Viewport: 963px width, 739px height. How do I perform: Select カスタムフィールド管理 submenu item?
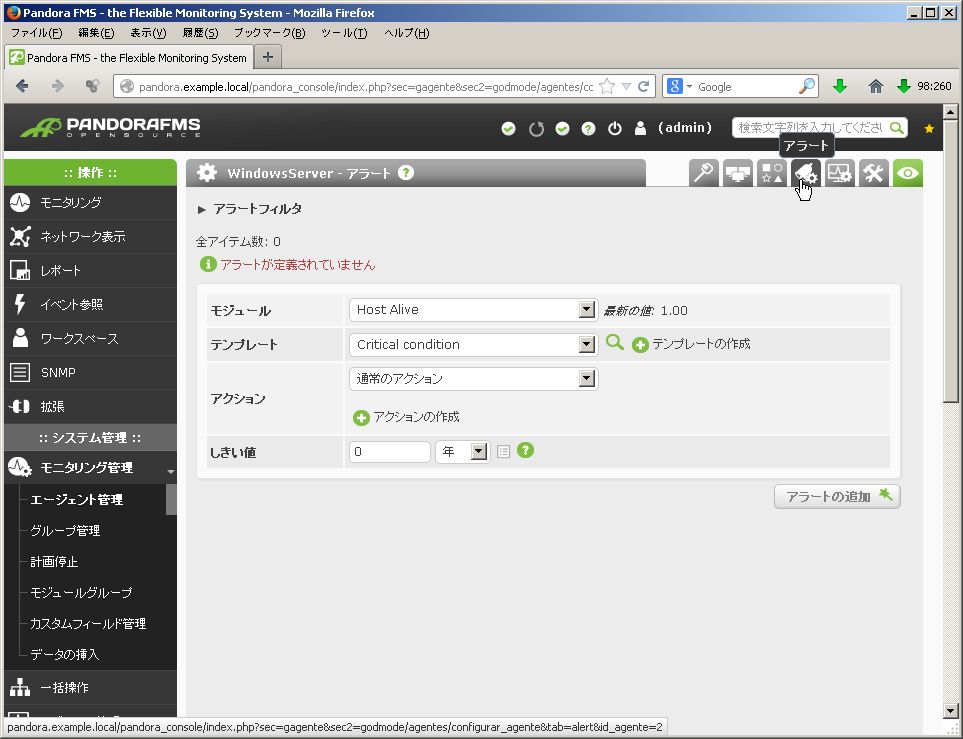tap(88, 624)
